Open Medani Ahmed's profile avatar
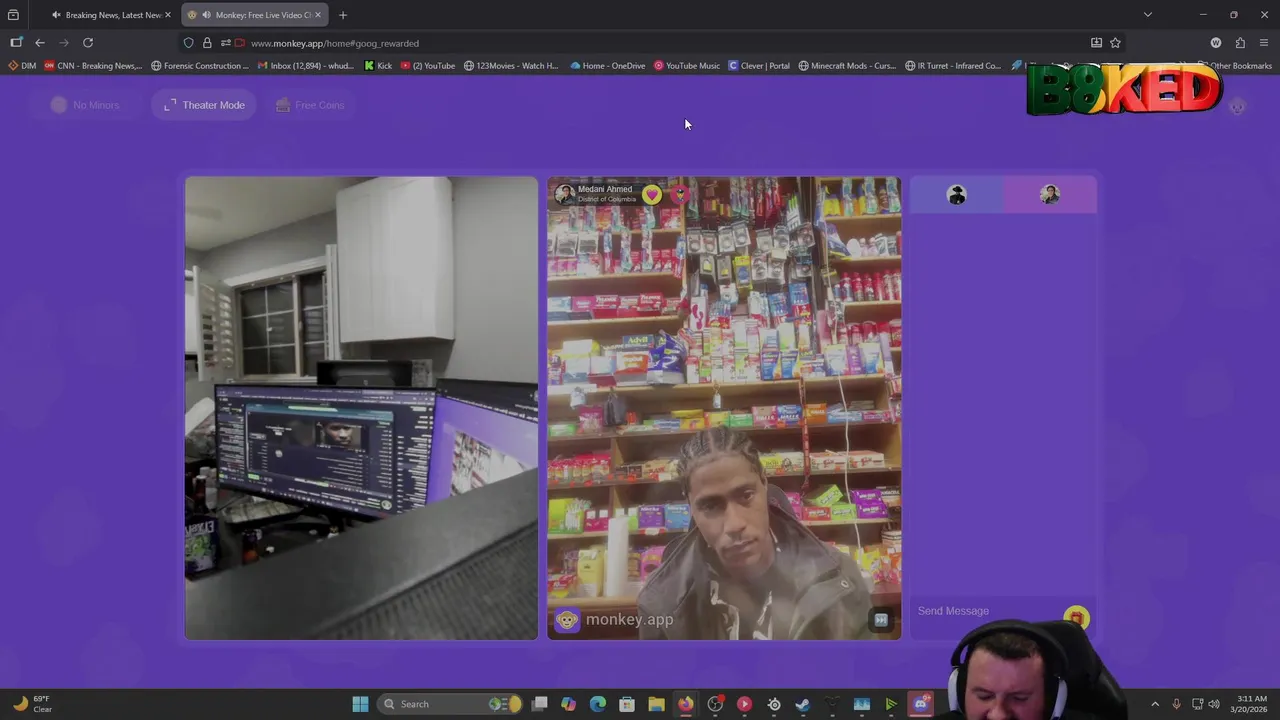This screenshot has height=720, width=1280. [565, 194]
